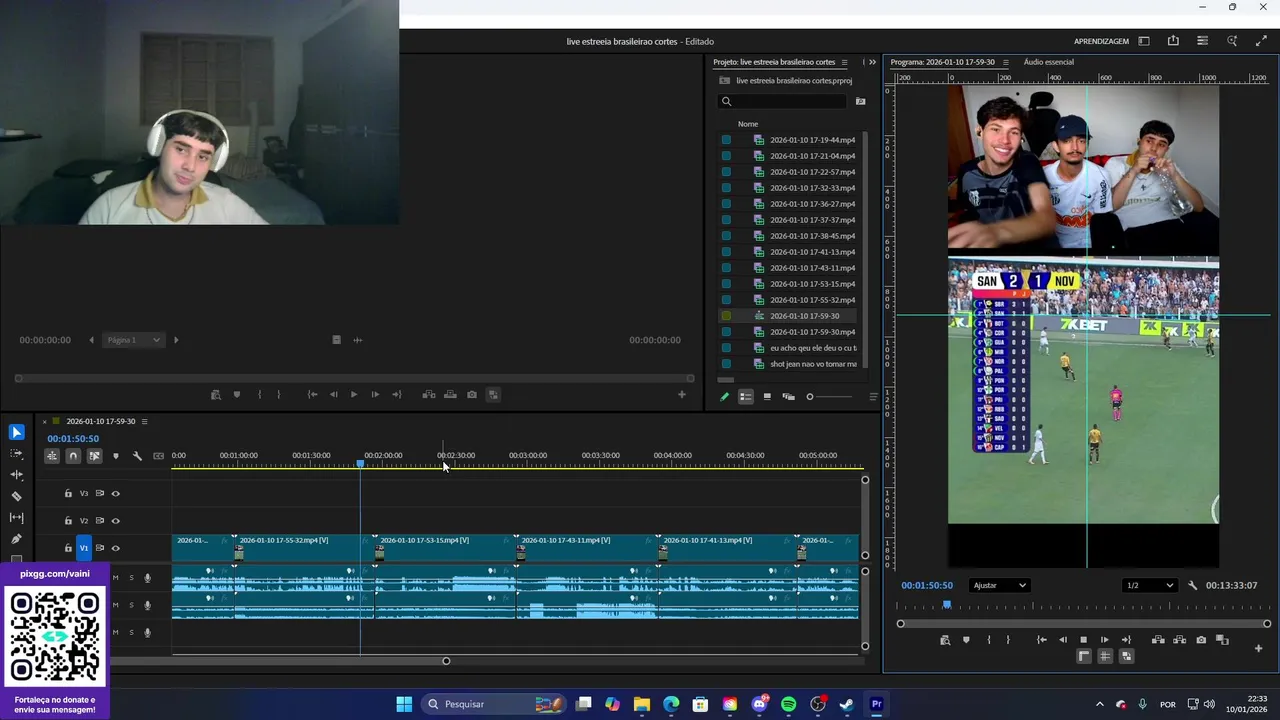Screen dimensions: 1280x720
Task: Go to In point in Program monitor
Action: [x=1041, y=640]
